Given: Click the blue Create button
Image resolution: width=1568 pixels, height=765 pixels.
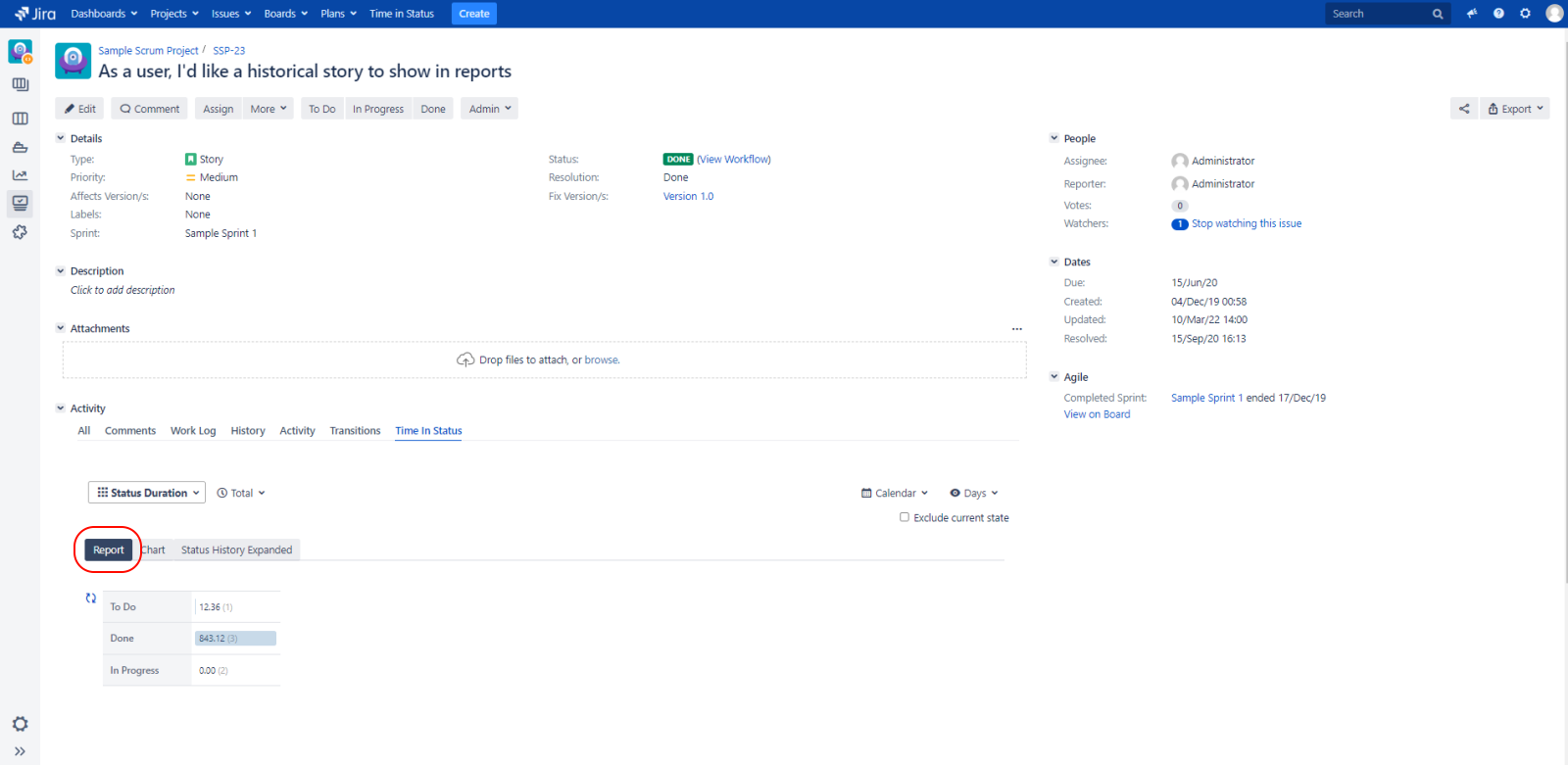Looking at the screenshot, I should coord(474,14).
